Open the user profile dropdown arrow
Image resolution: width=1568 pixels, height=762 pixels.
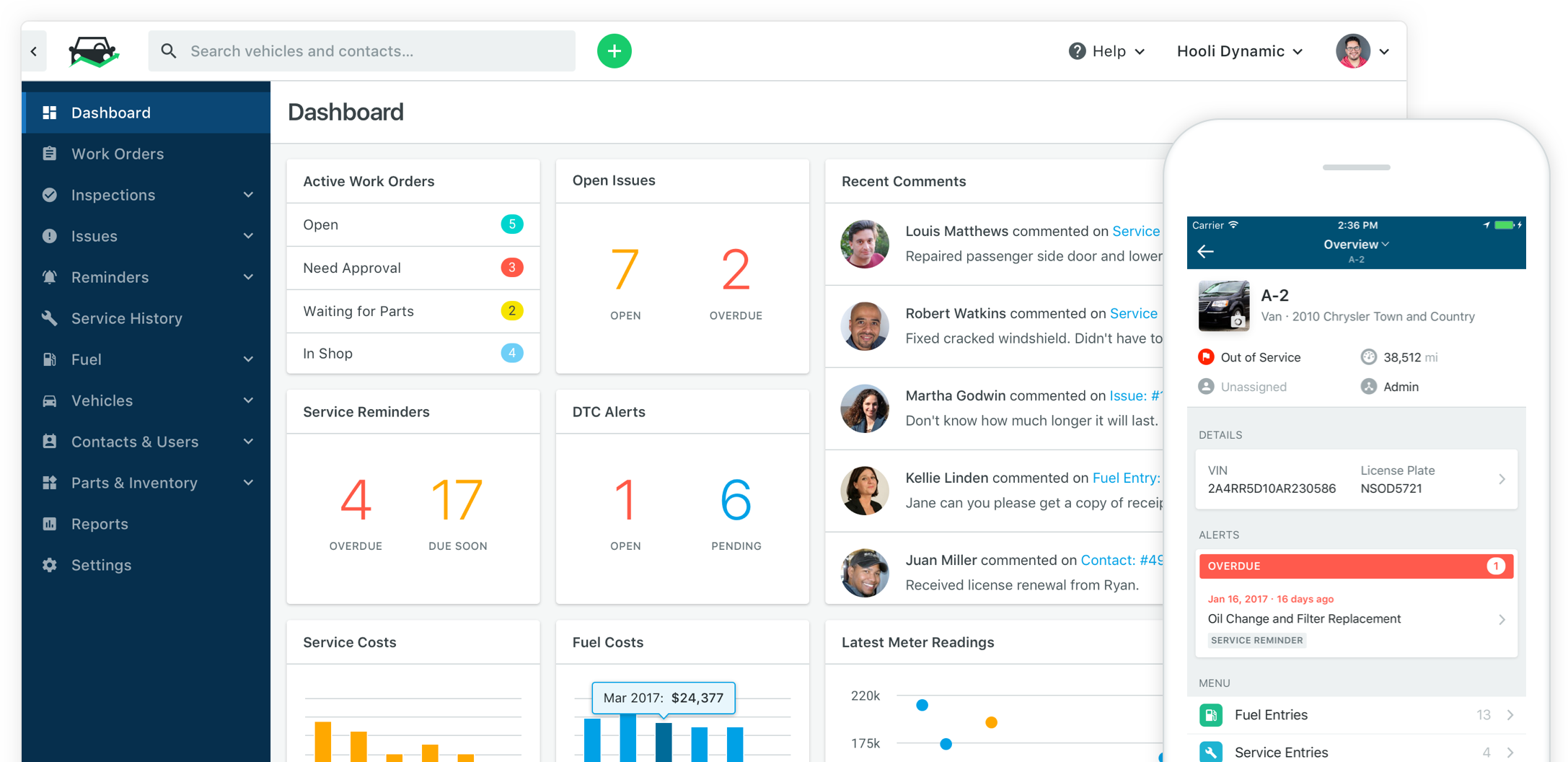point(1384,52)
